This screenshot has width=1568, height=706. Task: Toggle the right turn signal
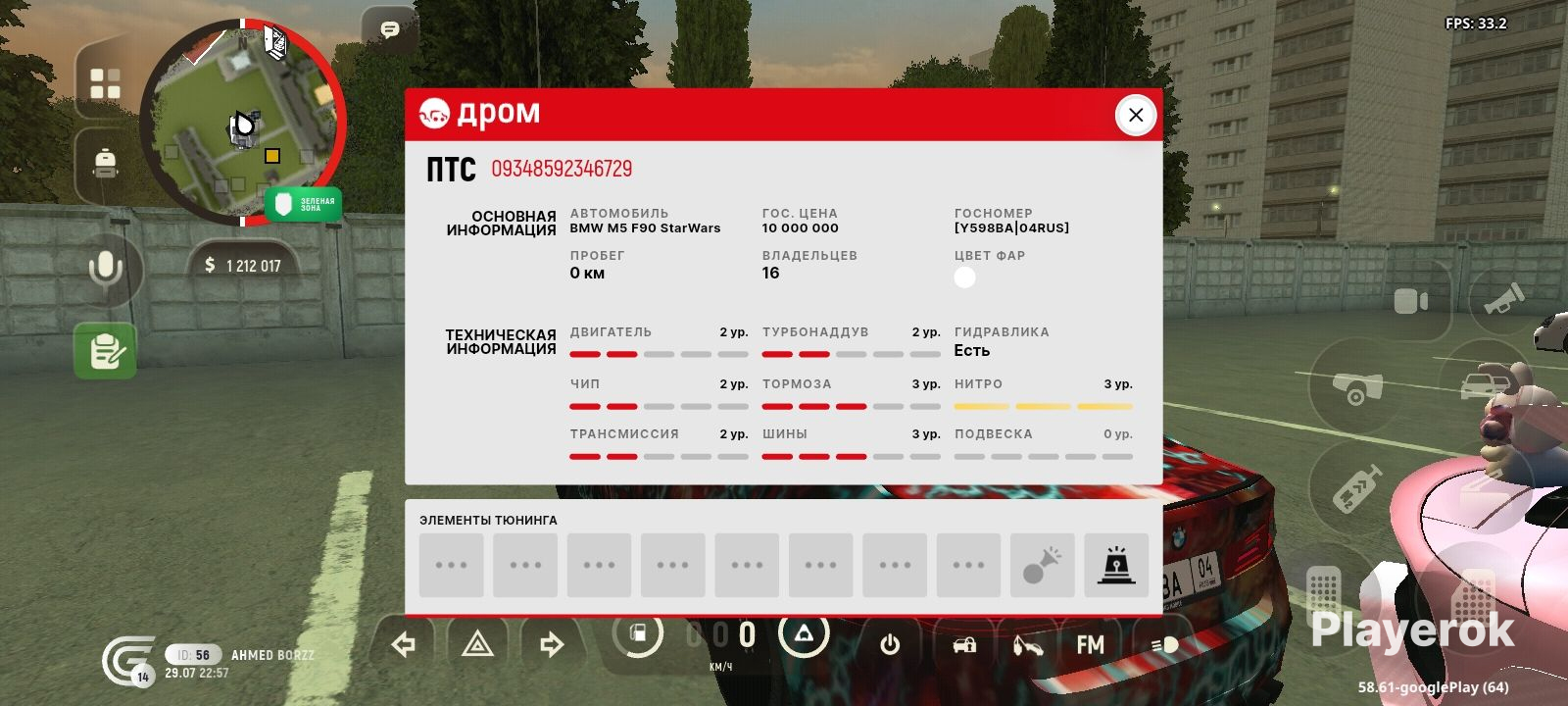(x=552, y=644)
